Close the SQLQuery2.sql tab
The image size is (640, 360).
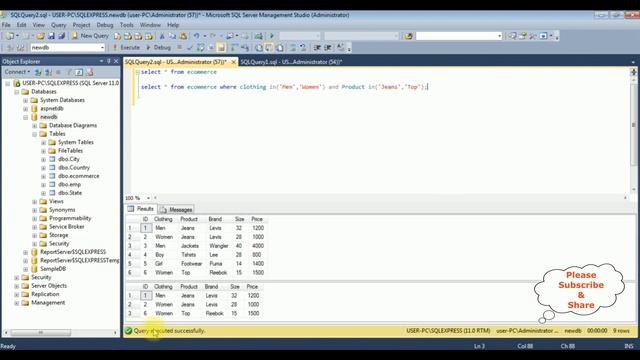(233, 62)
